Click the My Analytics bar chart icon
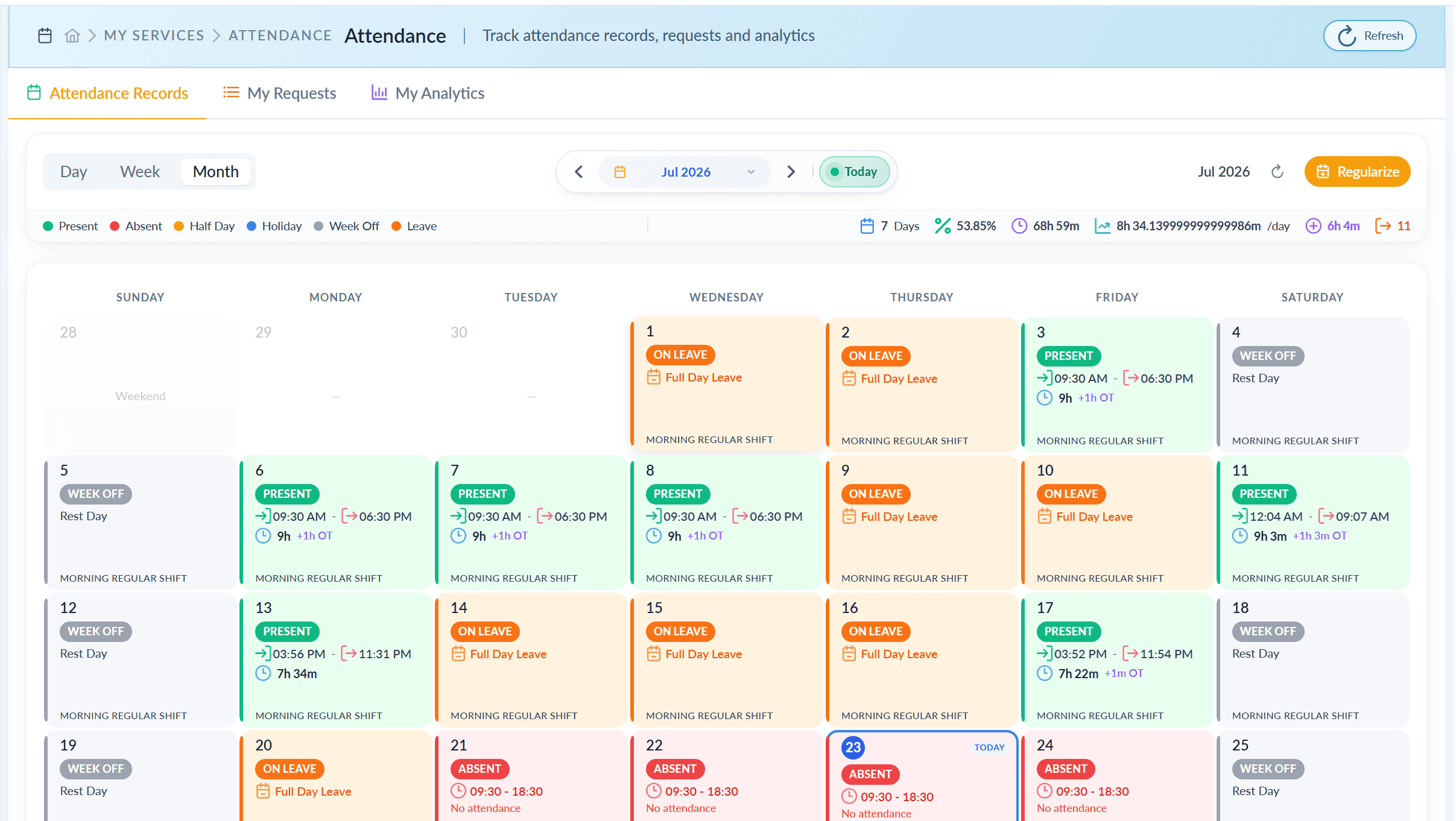The height and width of the screenshot is (821, 1456). coord(379,92)
